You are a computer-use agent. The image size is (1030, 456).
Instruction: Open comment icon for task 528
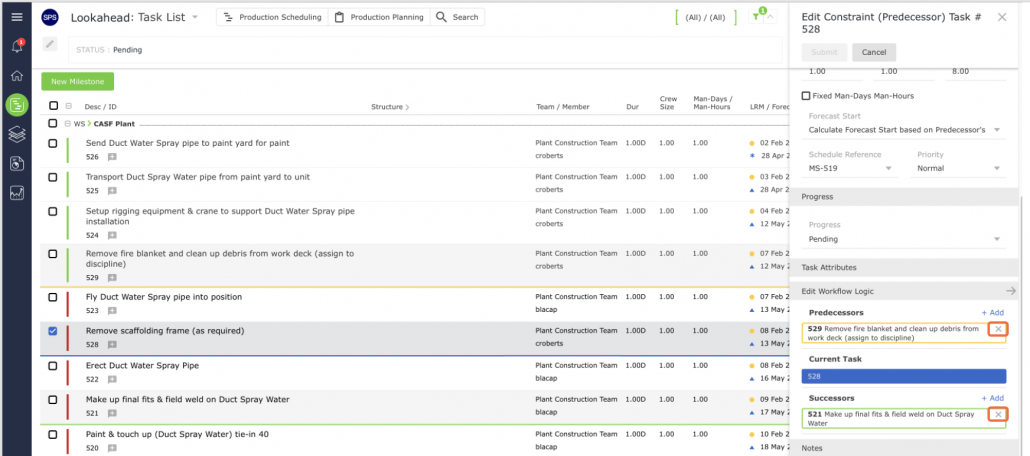coord(112,344)
